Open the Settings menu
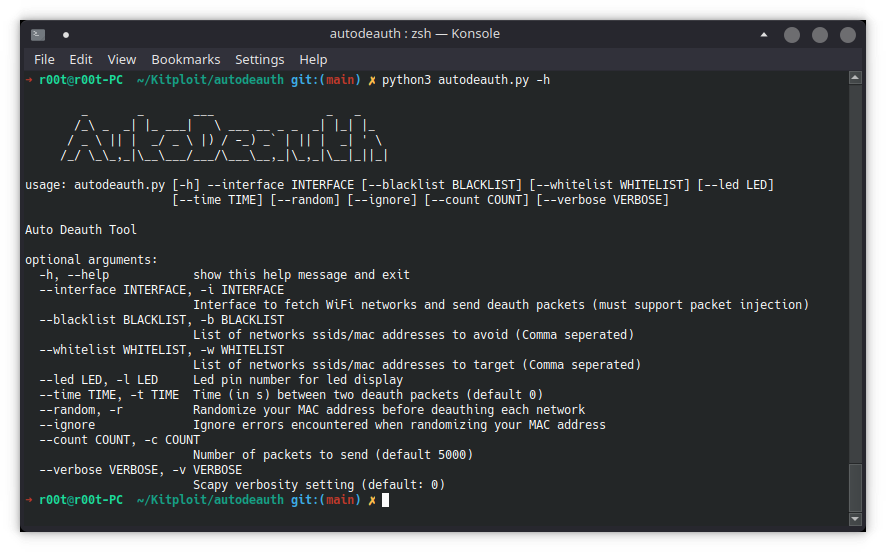886x552 pixels. (259, 59)
